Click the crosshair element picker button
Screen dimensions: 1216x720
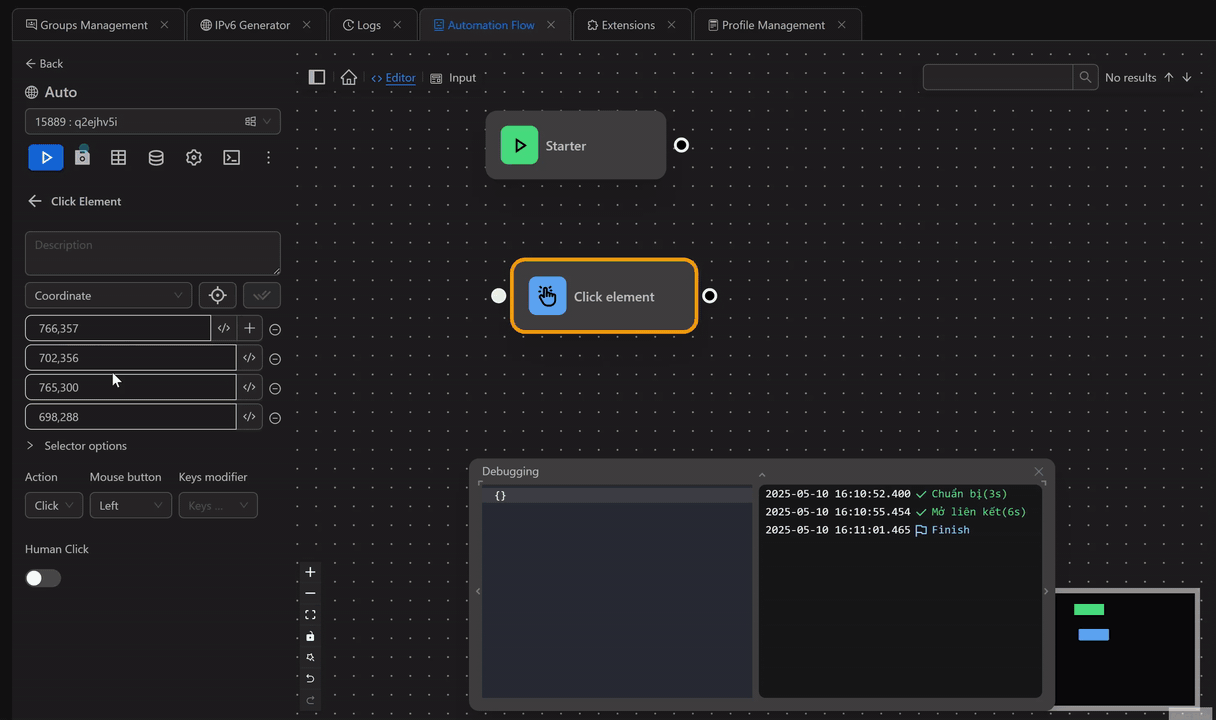[x=217, y=295]
